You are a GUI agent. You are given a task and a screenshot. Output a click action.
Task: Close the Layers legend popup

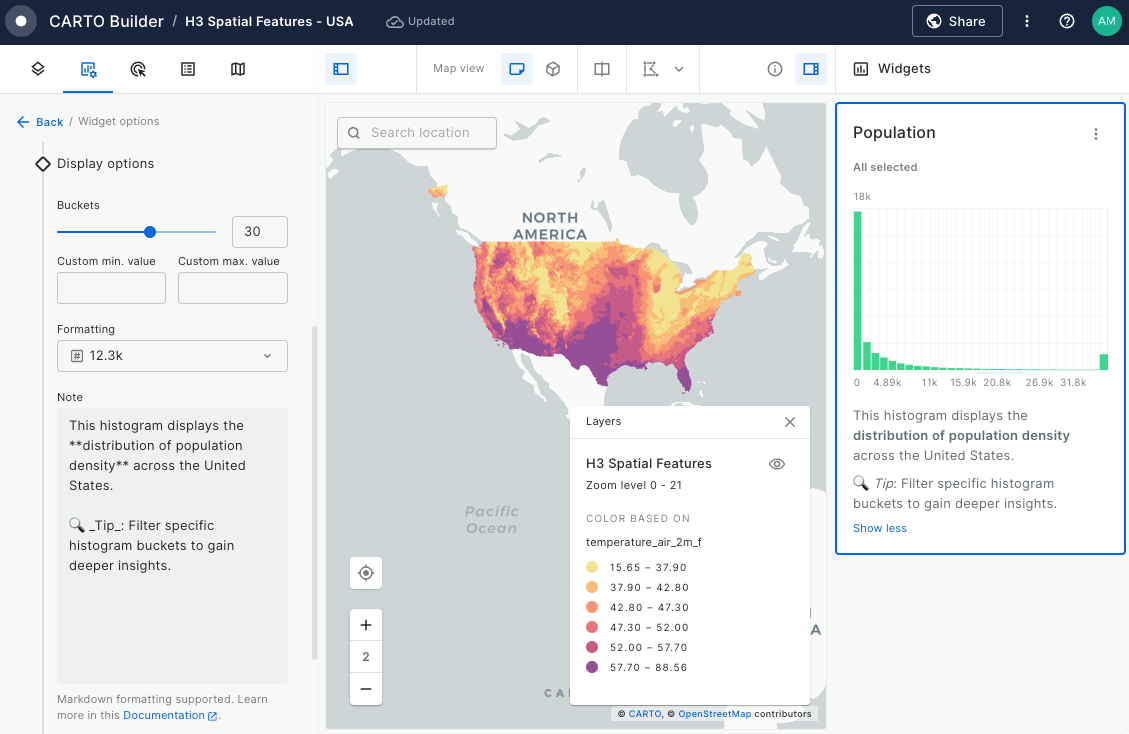790,422
